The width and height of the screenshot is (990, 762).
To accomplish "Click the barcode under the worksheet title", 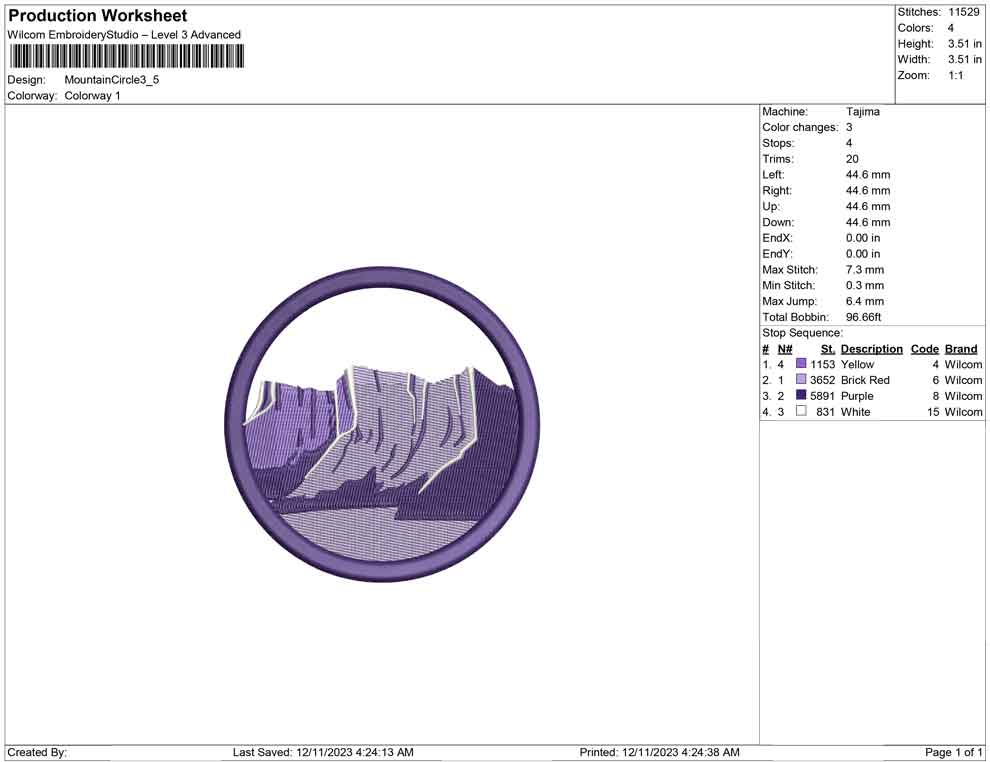I will (126, 57).
